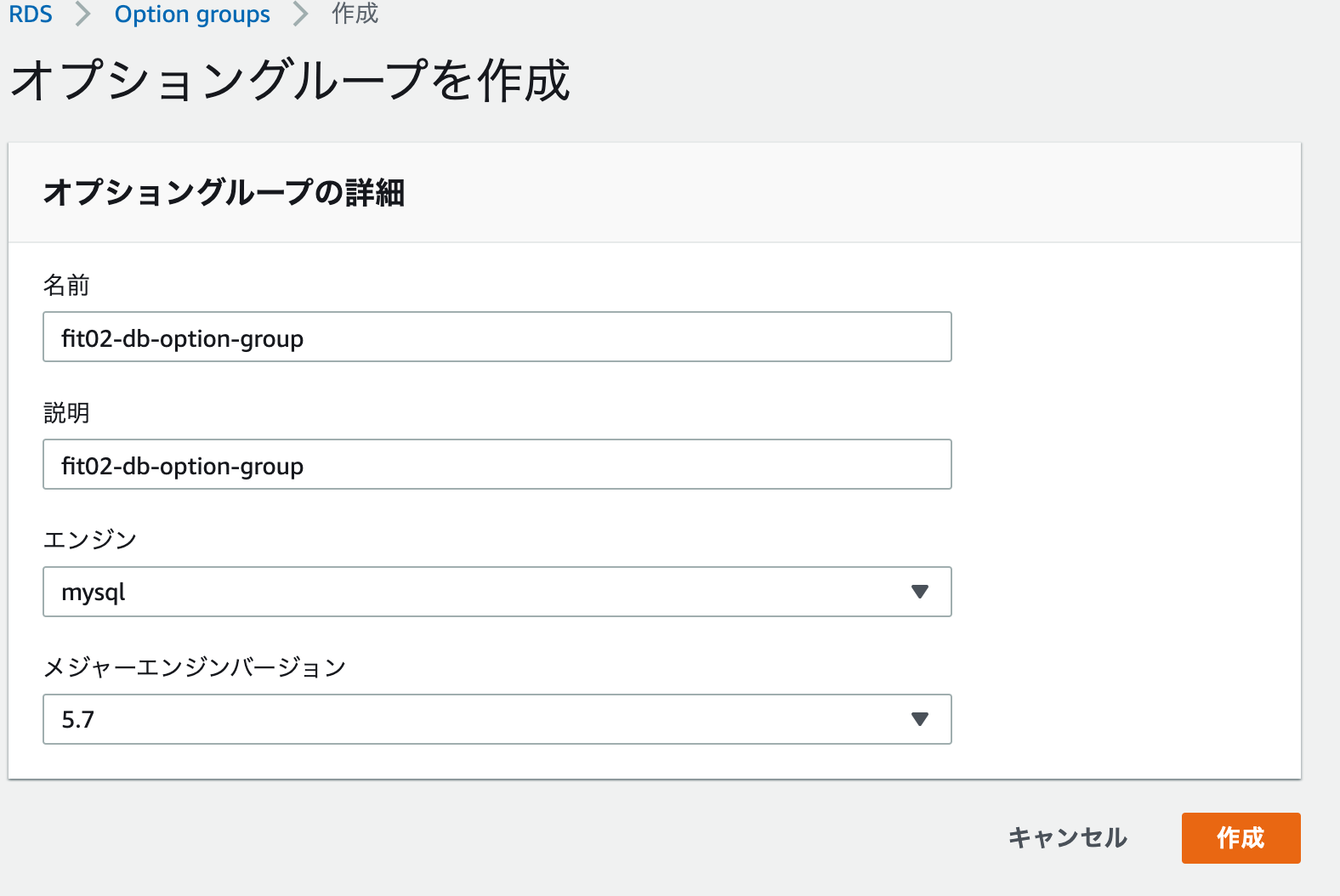Click the オプショングループを作成 page heading
The image size is (1340, 896).
pos(290,81)
